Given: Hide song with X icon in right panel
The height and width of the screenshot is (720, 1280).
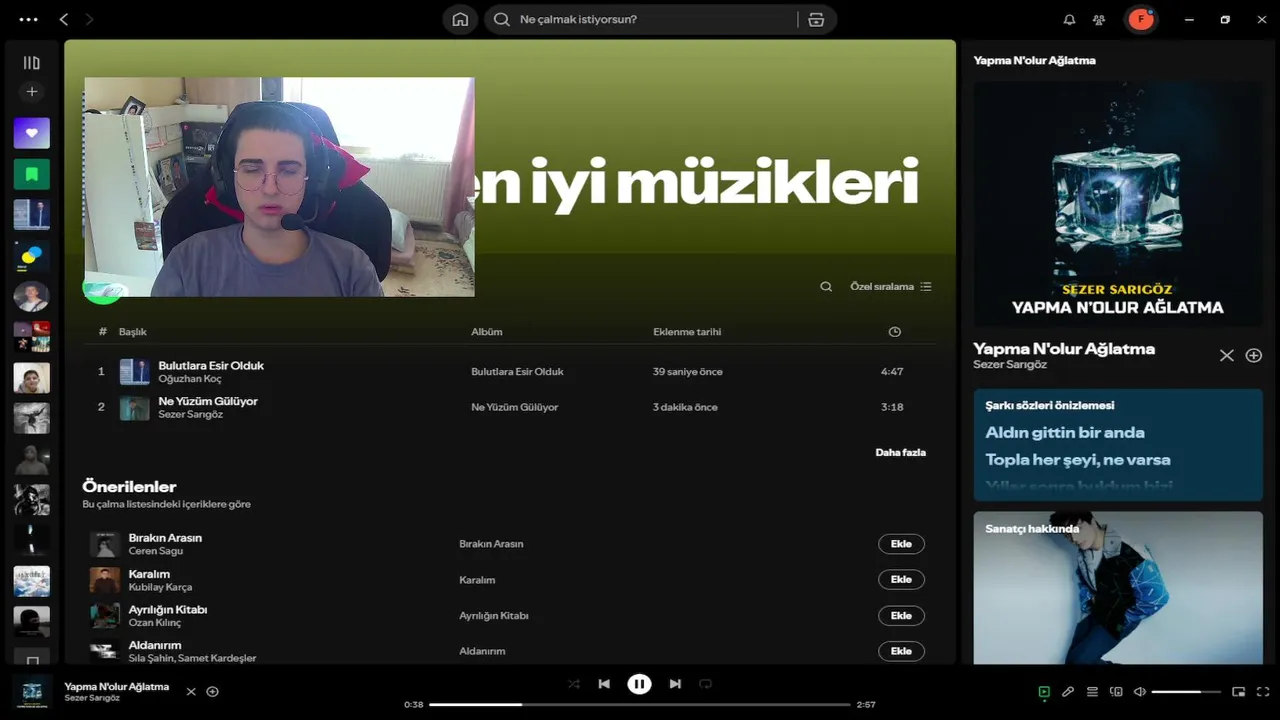Looking at the screenshot, I should pos(1226,355).
